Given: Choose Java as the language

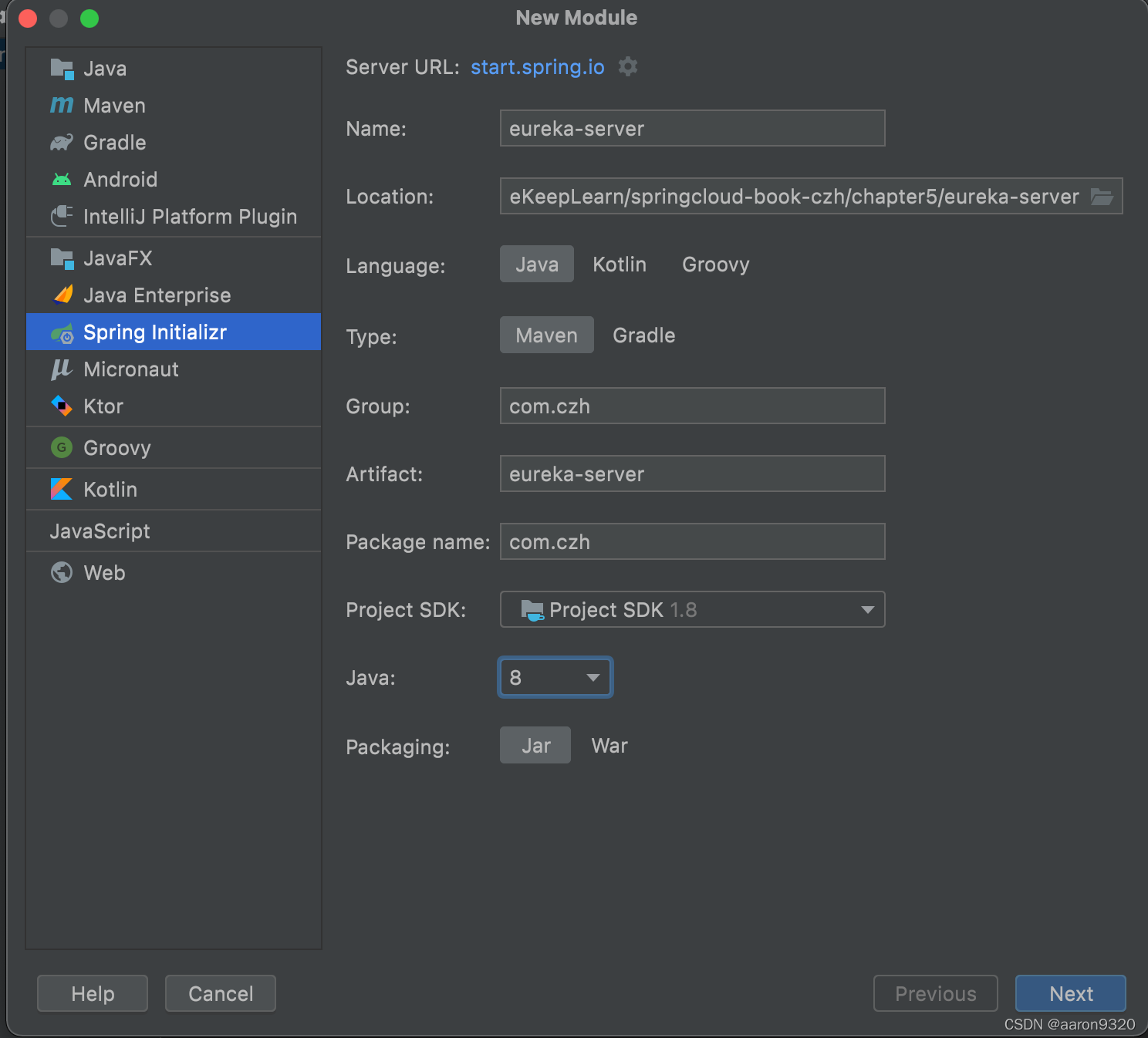Looking at the screenshot, I should [537, 265].
